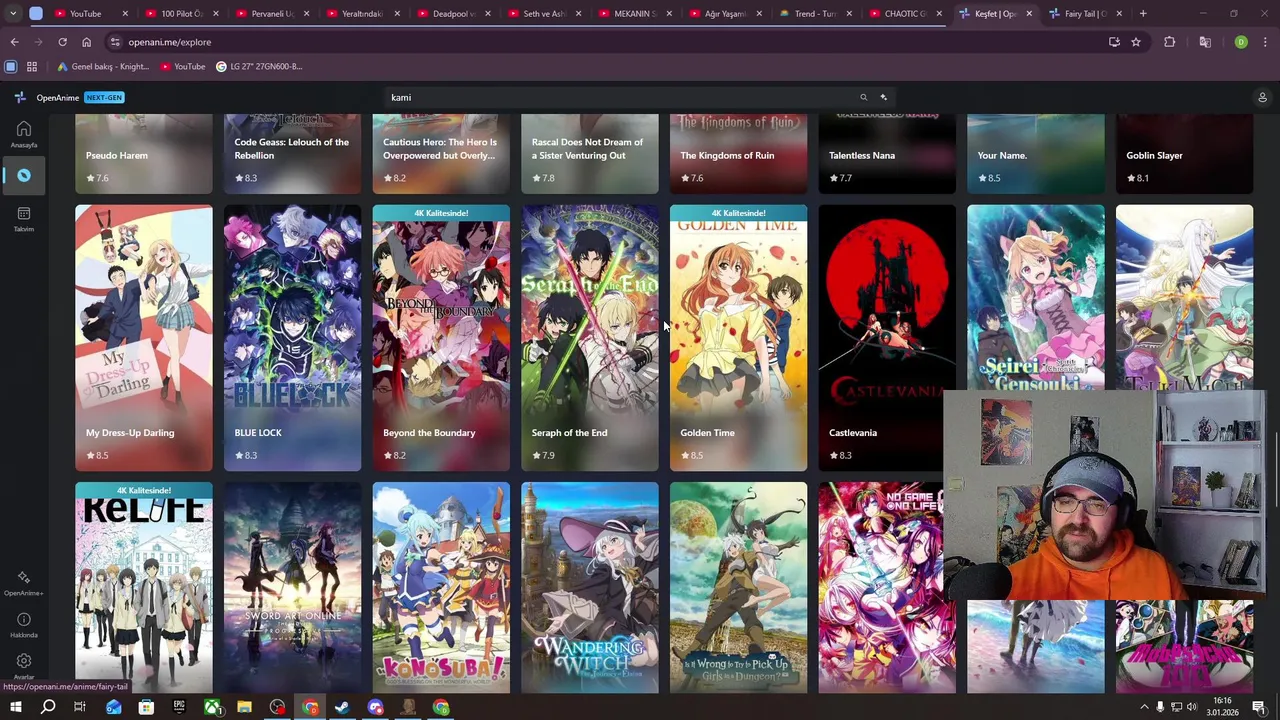This screenshot has height=720, width=1280.
Task: Open the Beyond the Boundary anime card
Action: (x=441, y=338)
